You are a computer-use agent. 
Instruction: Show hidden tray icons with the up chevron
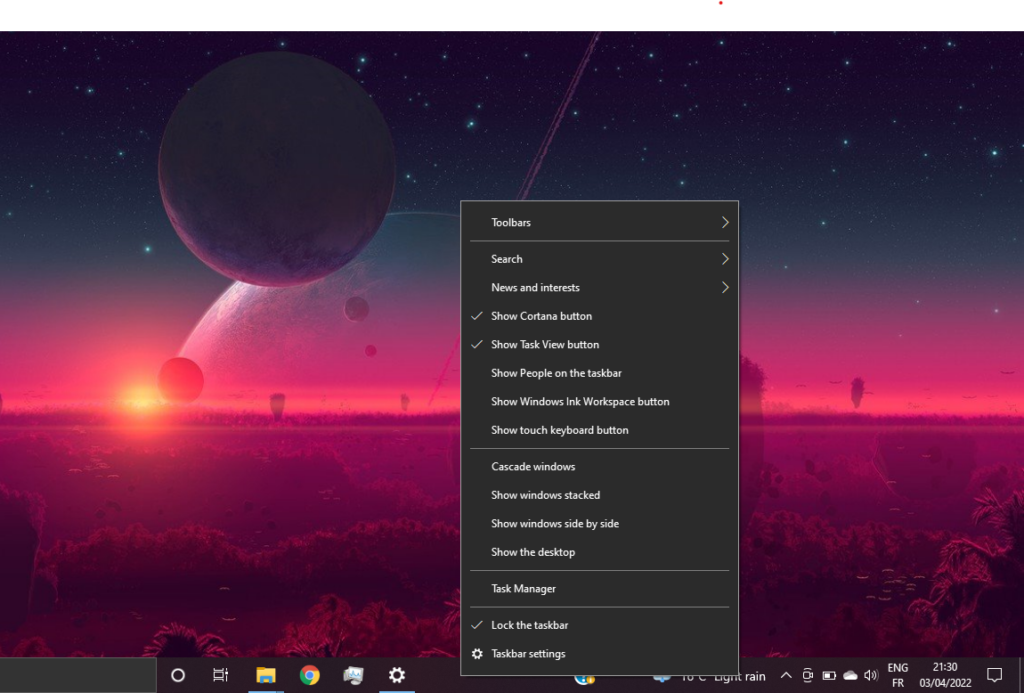pyautogui.click(x=786, y=675)
